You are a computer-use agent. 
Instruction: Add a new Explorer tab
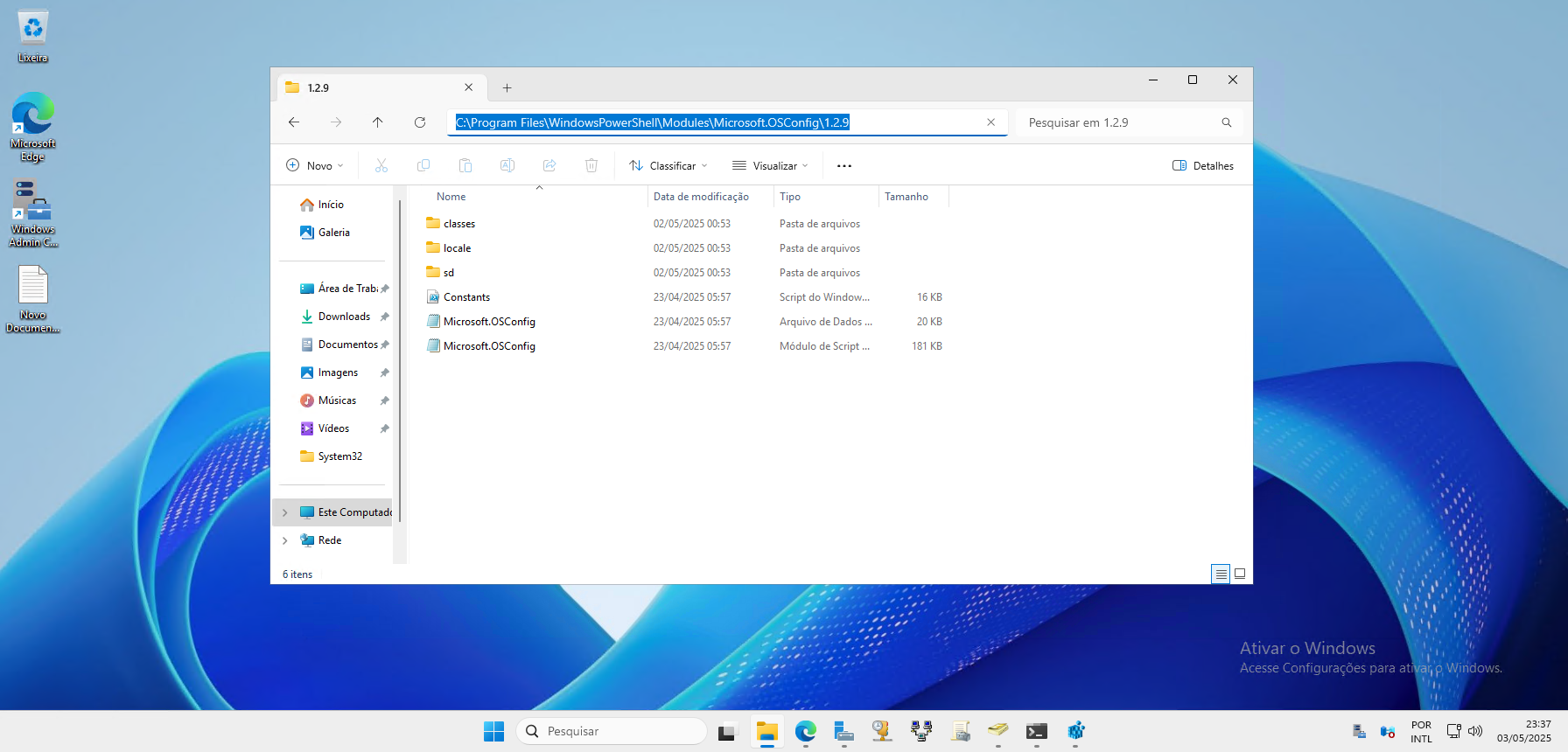[x=507, y=87]
